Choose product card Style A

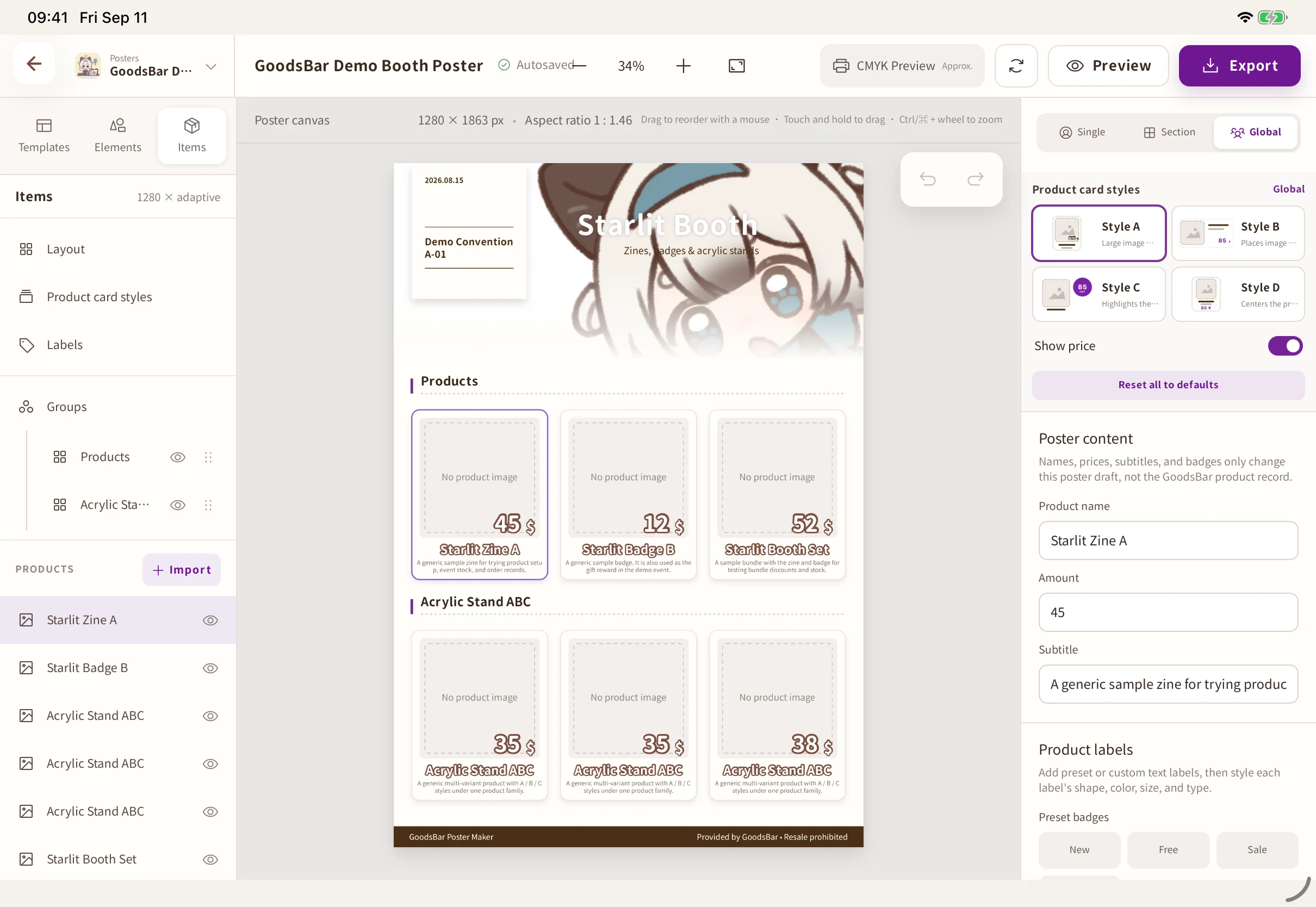point(1098,233)
